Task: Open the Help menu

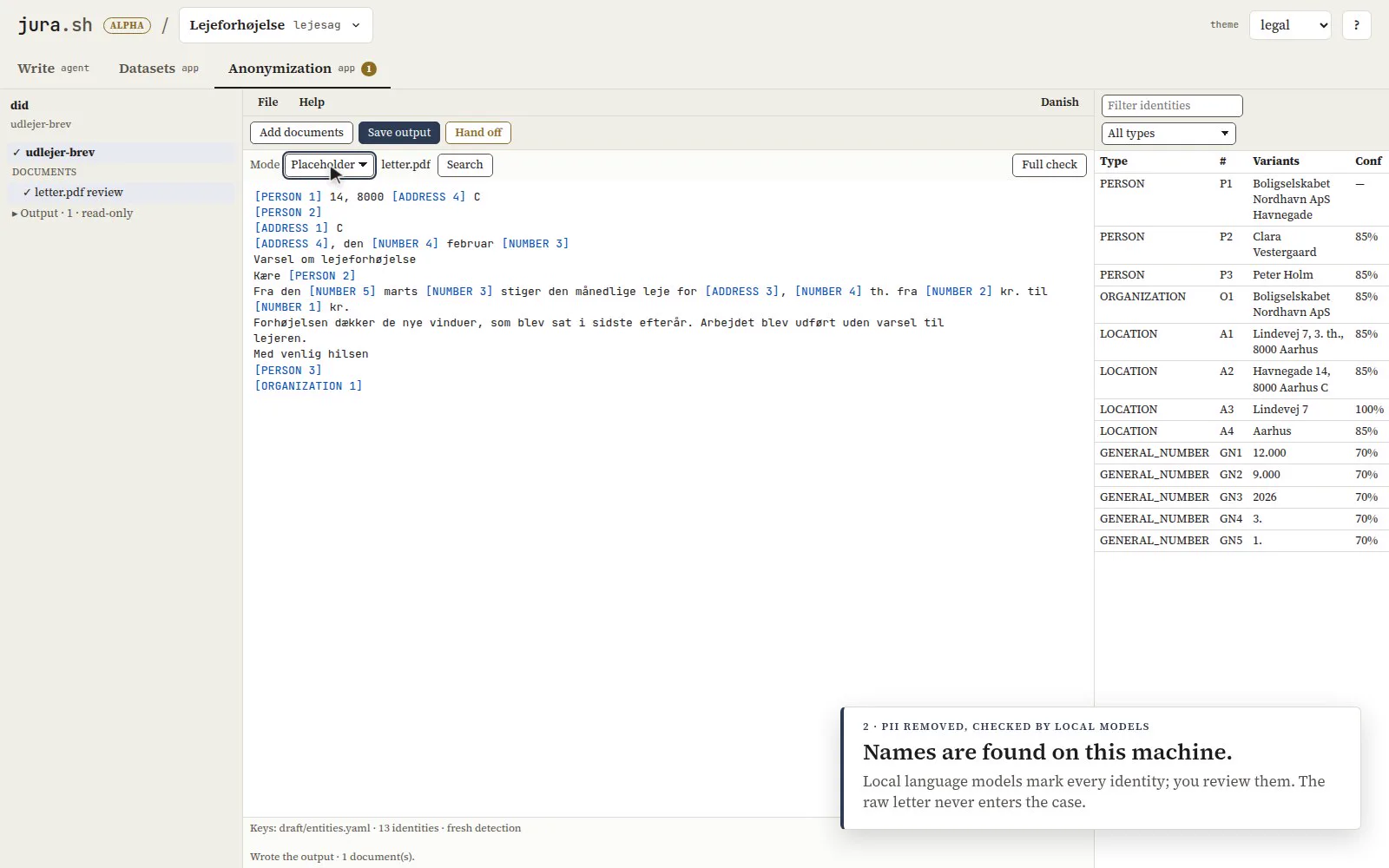Action: (x=312, y=102)
